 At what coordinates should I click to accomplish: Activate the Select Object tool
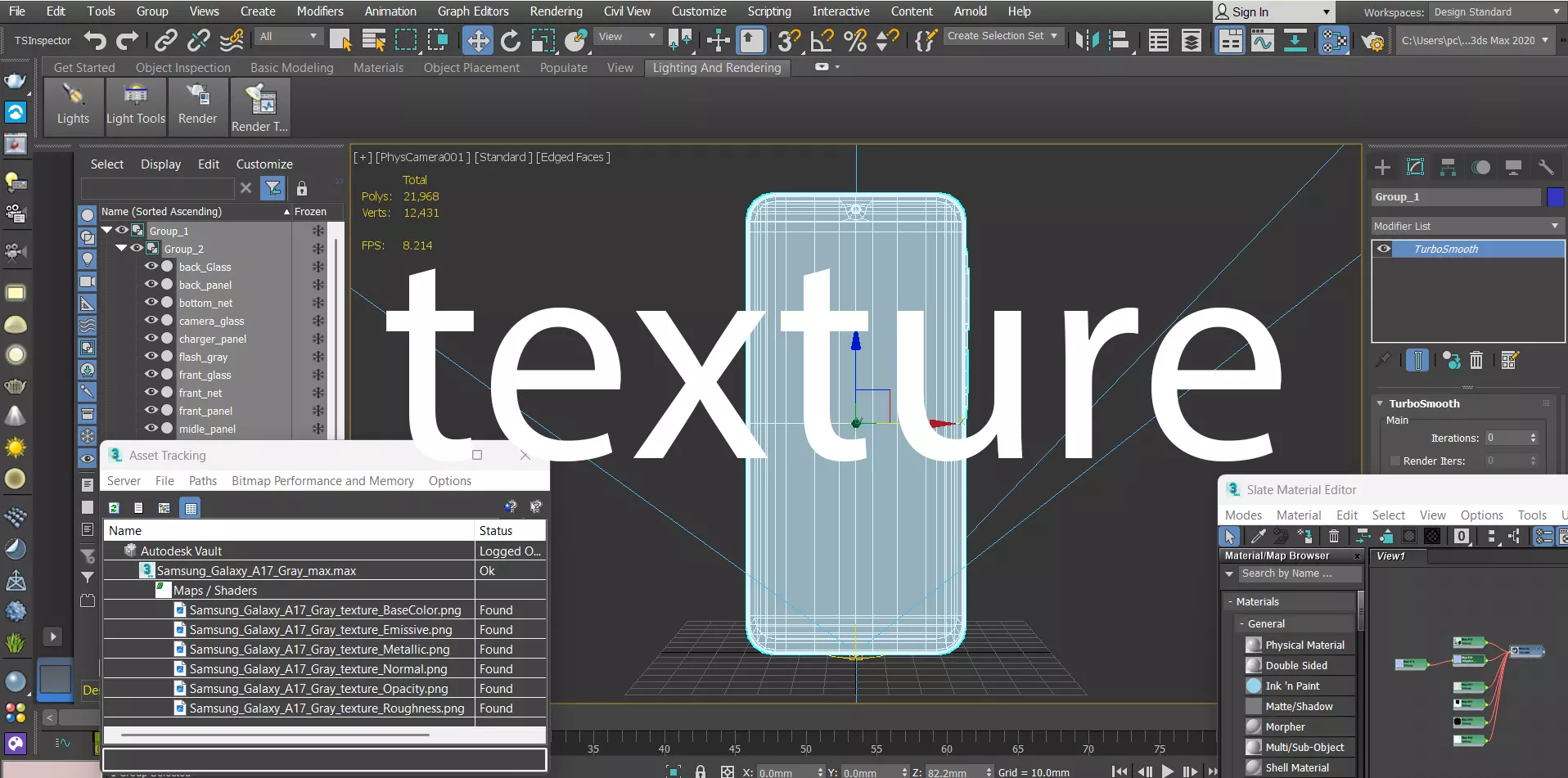pos(340,40)
